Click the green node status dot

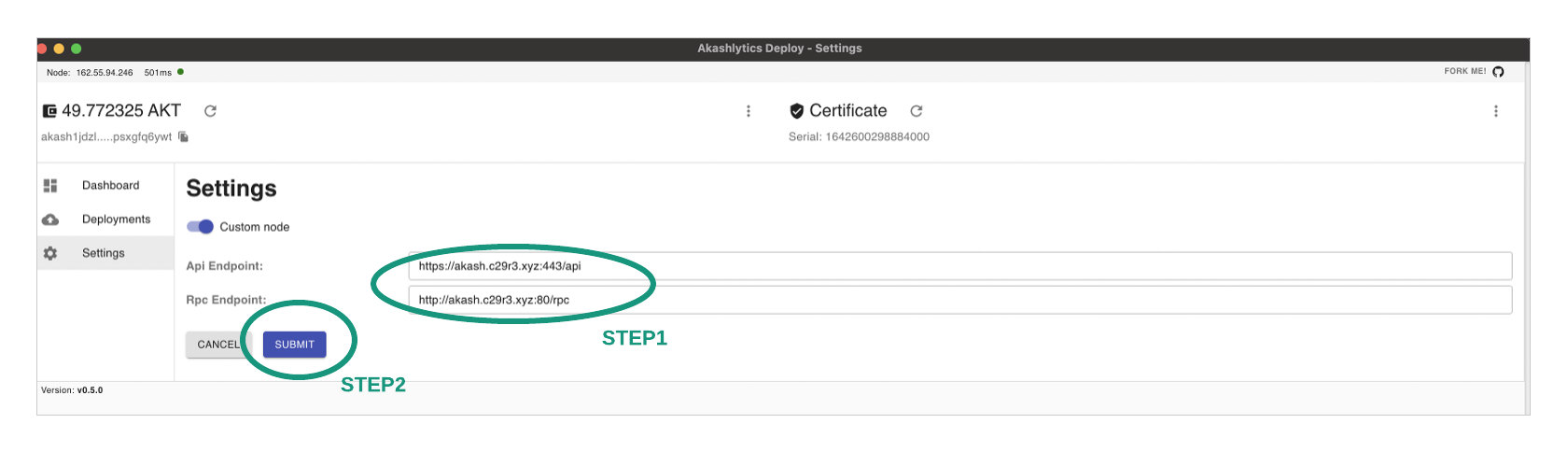click(x=180, y=72)
